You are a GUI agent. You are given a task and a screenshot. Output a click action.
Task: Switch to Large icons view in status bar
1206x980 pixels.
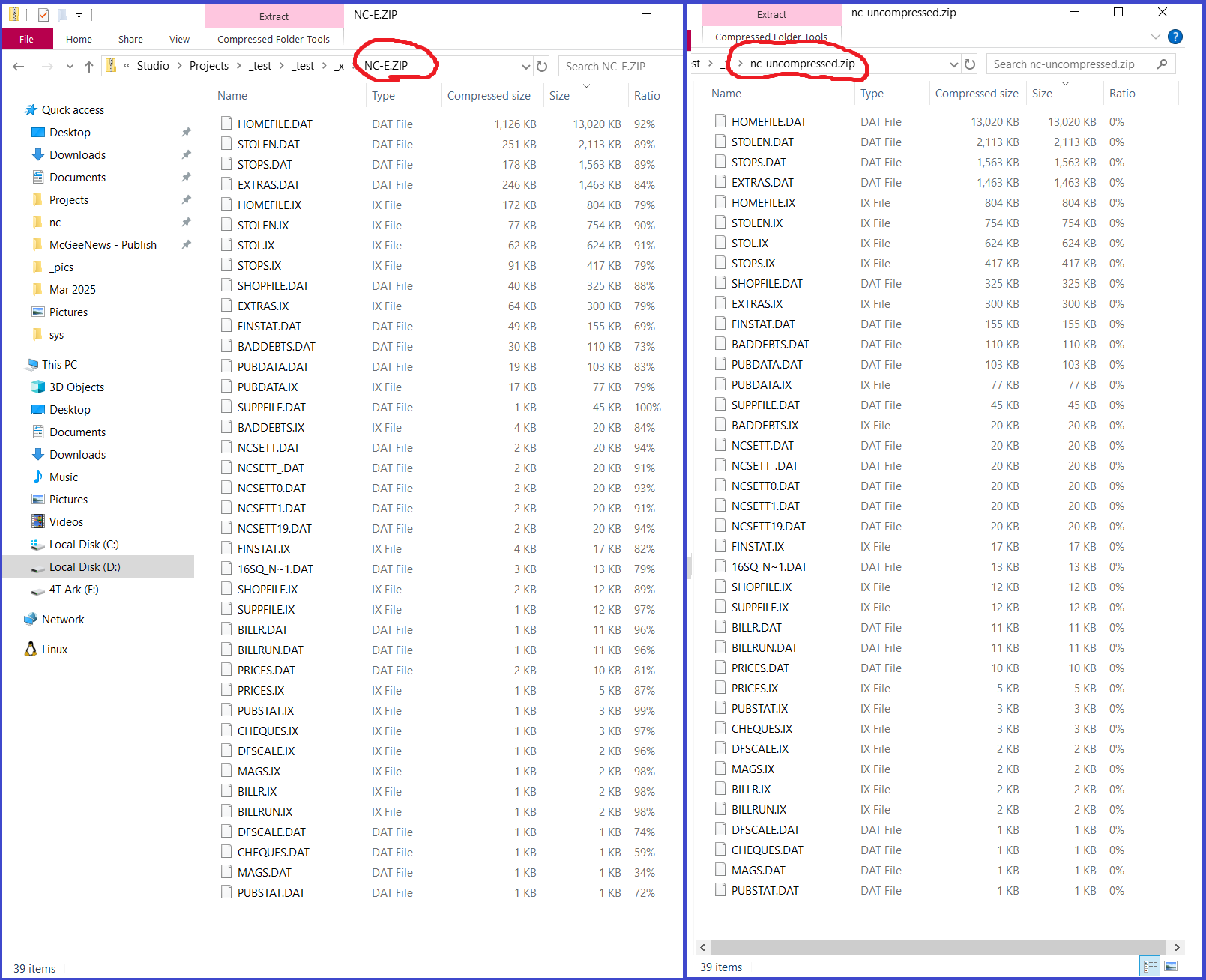coord(1171,967)
